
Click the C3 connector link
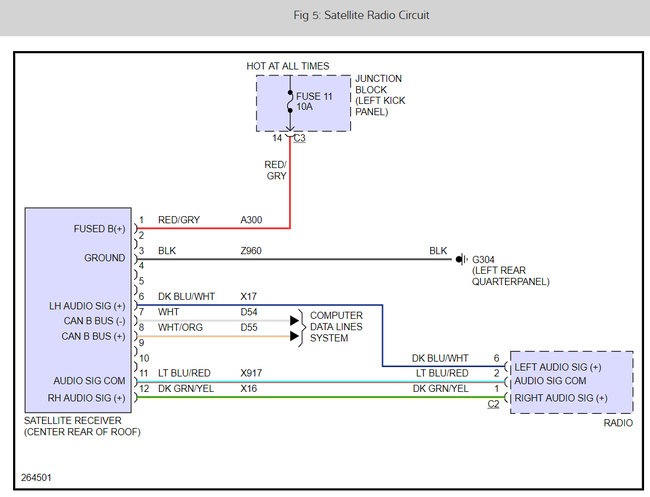[x=299, y=138]
